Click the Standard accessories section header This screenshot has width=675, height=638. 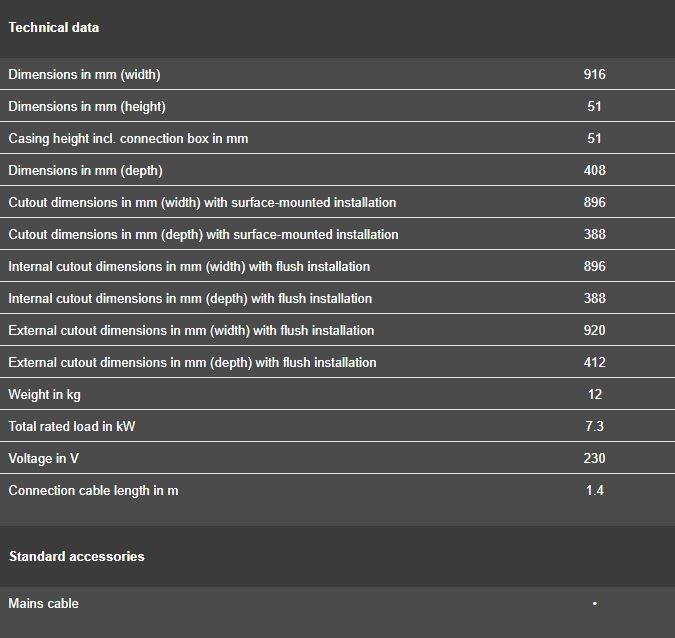coord(77,556)
